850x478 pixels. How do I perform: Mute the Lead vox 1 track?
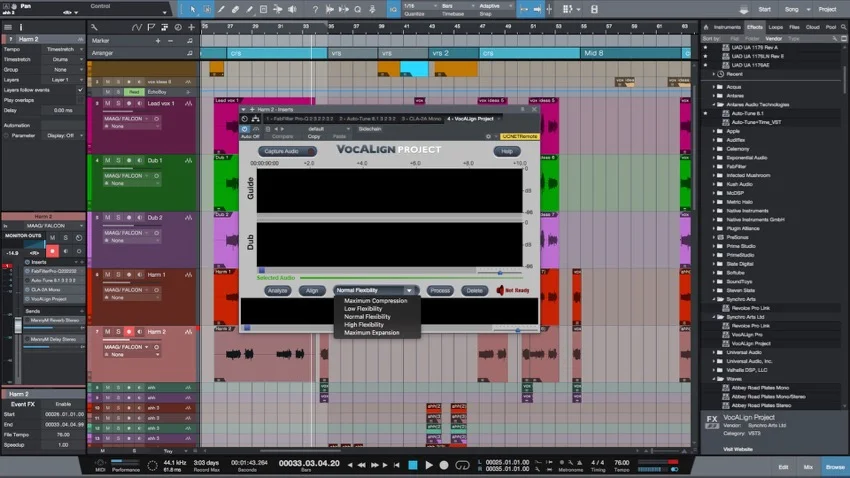[107, 104]
